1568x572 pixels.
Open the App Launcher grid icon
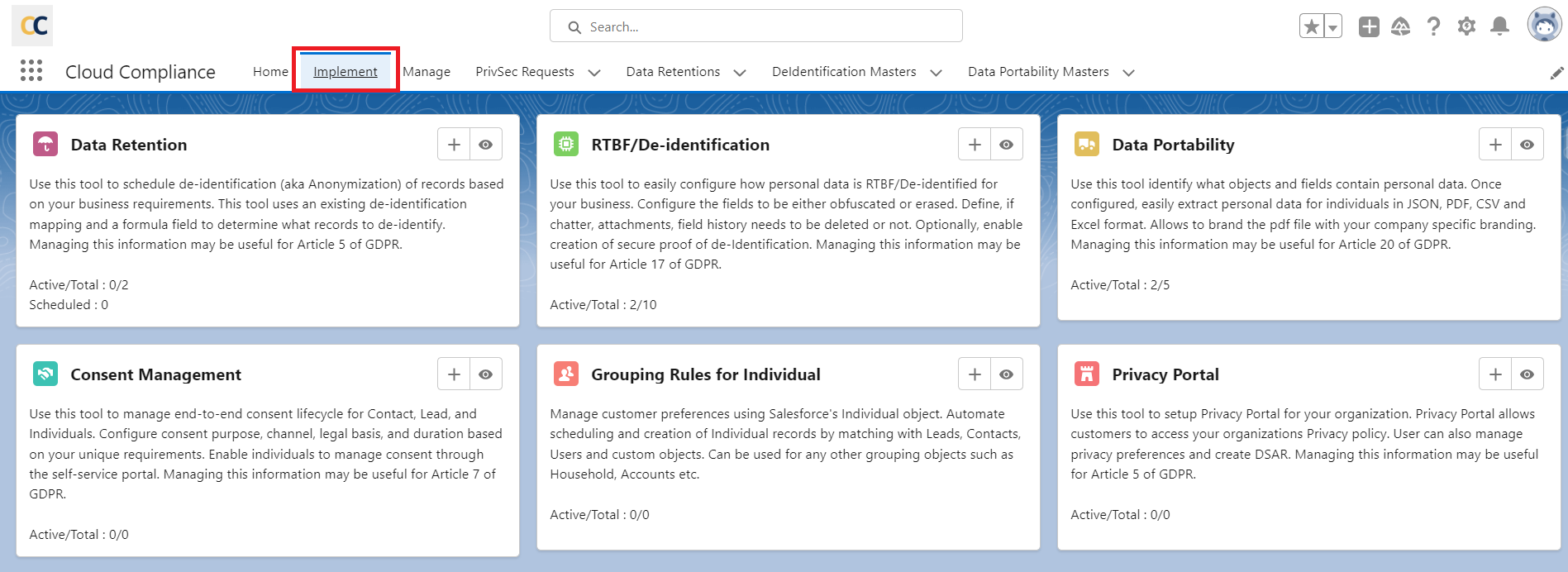31,71
